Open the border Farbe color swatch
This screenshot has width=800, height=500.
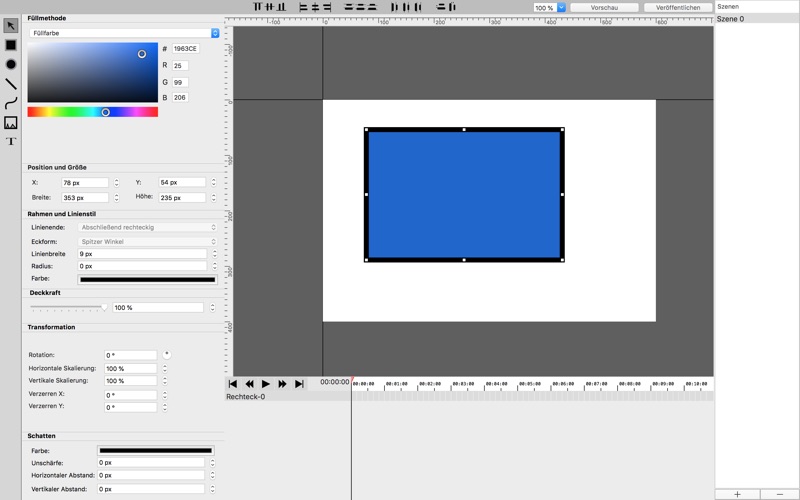pos(147,280)
